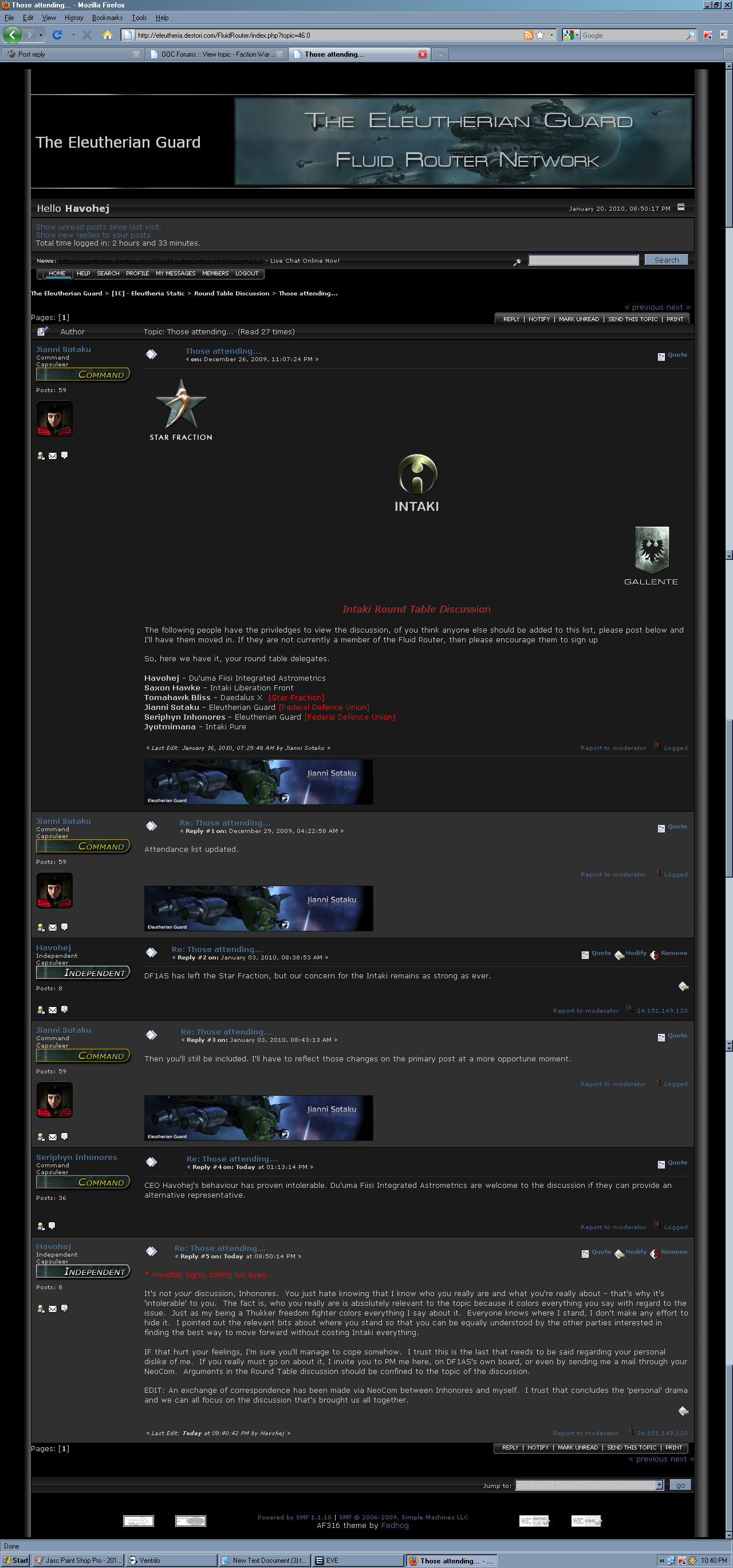
Task: Click Jianni Sotaku's avatar in the first post
Action: coord(55,419)
